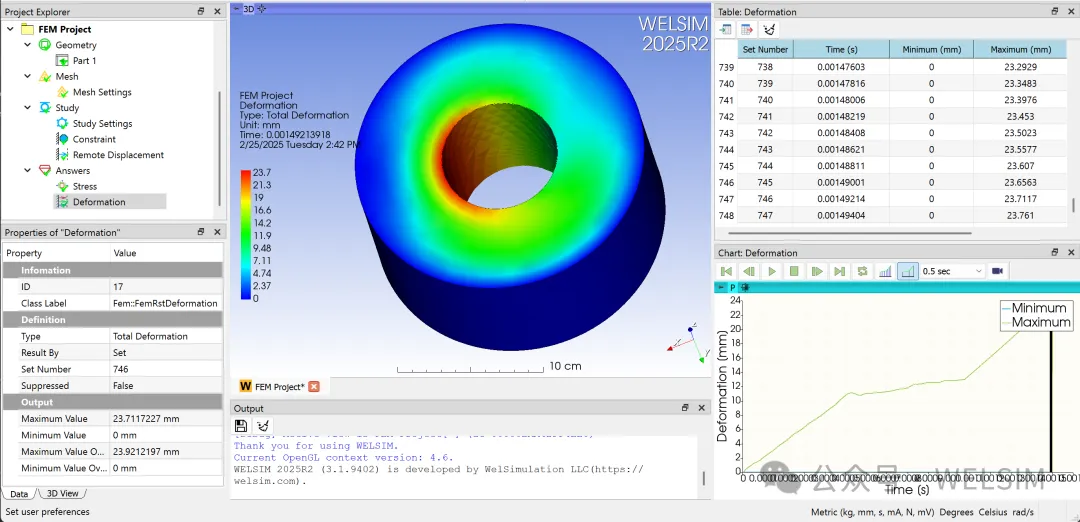Click the export table icon in Table: Deformation
Screen dimensions: 1080x522
pyautogui.click(x=747, y=29)
